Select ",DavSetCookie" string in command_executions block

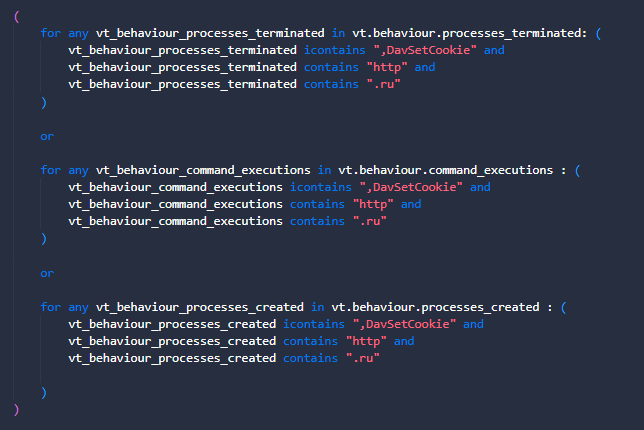pyautogui.click(x=411, y=188)
